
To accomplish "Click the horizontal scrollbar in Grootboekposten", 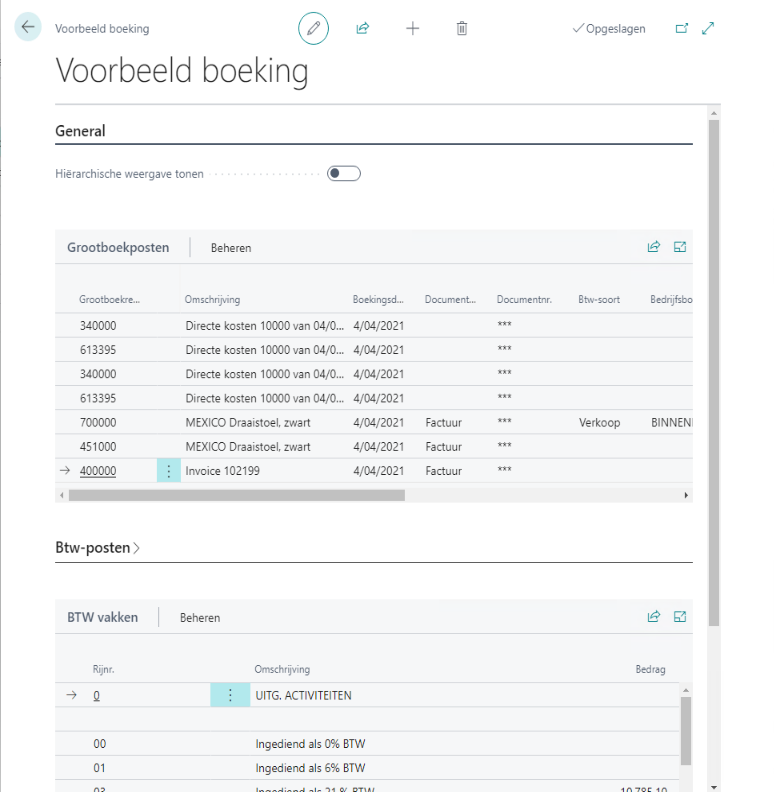I will click(235, 495).
